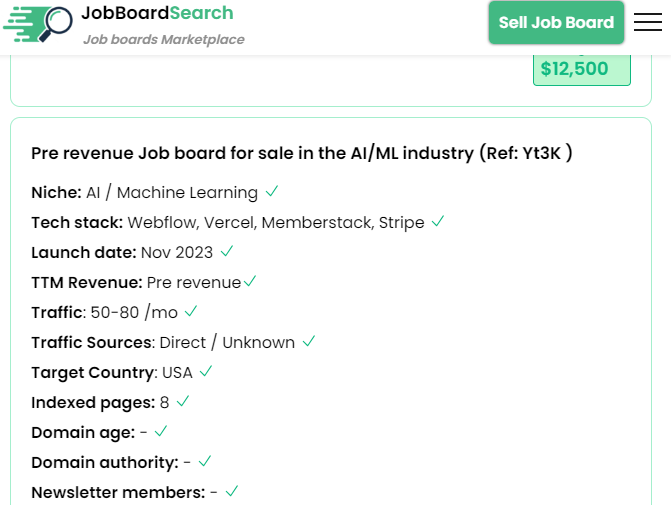Image resolution: width=671 pixels, height=505 pixels.
Task: Click the $12,500 price badge
Action: point(581,69)
